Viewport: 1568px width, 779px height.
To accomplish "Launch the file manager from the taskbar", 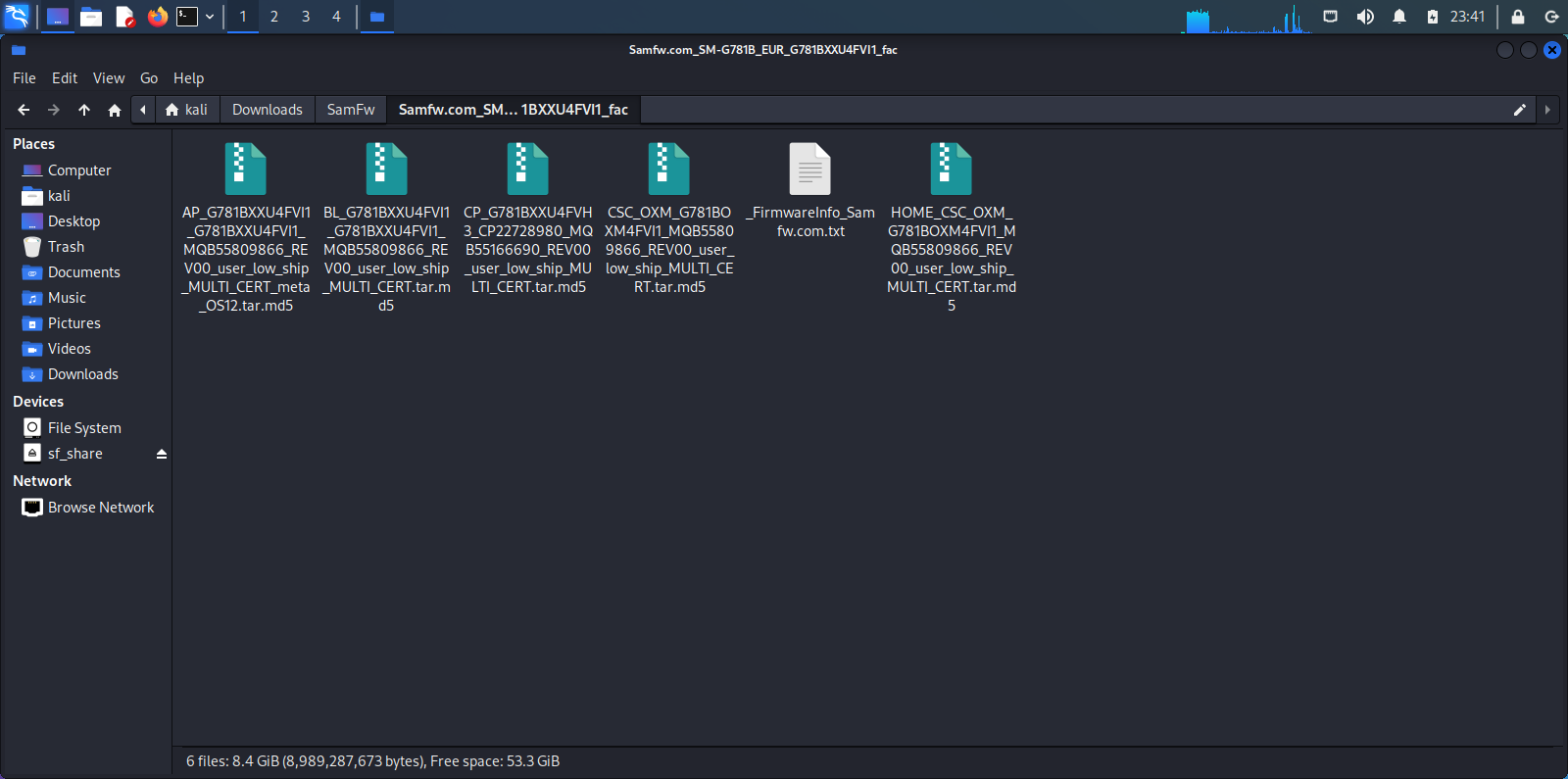I will 91,17.
